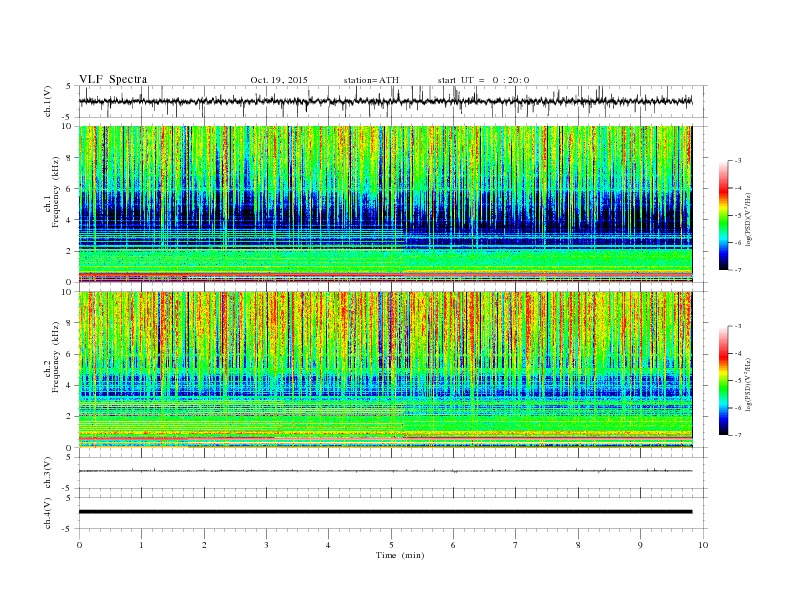Click the "ch.4(V)" y-axis label
The height and width of the screenshot is (612, 792).
(48, 513)
